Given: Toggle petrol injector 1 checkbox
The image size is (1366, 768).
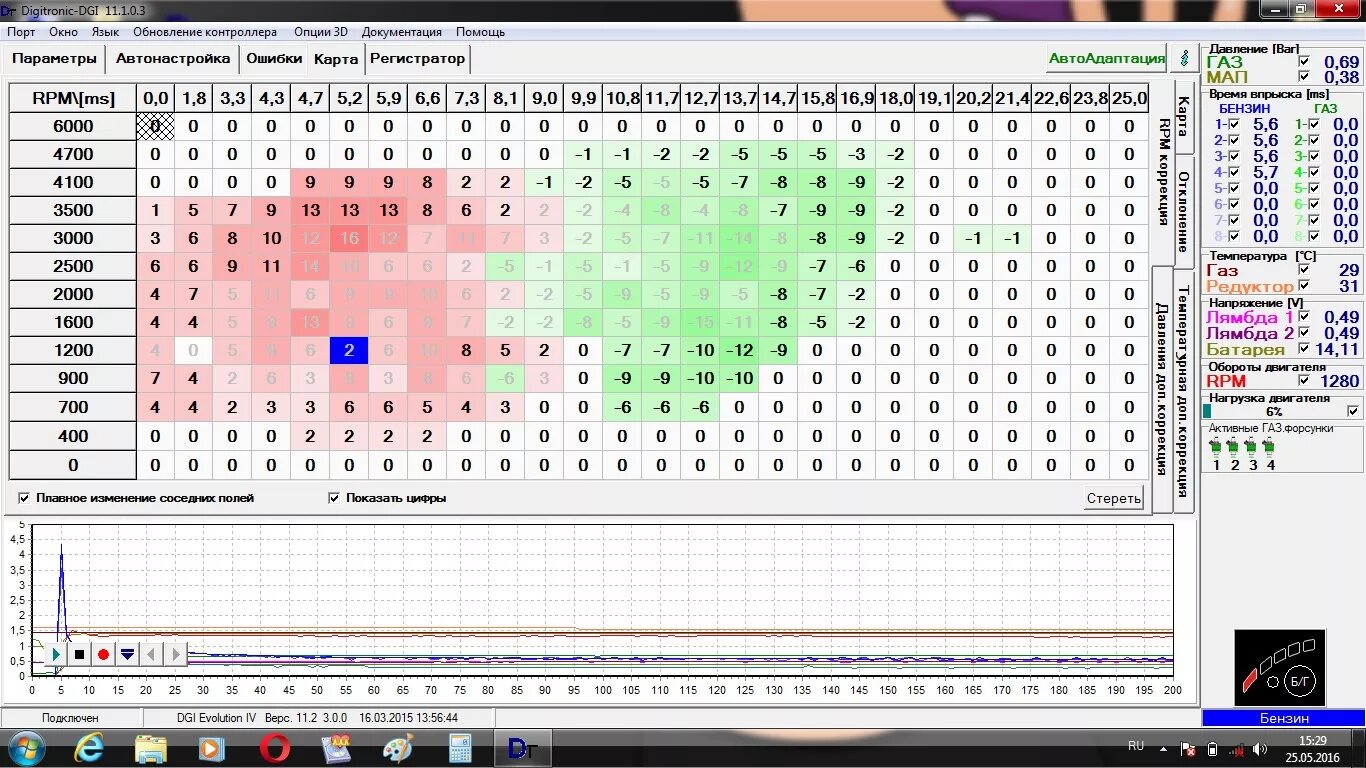Looking at the screenshot, I should coord(1233,124).
